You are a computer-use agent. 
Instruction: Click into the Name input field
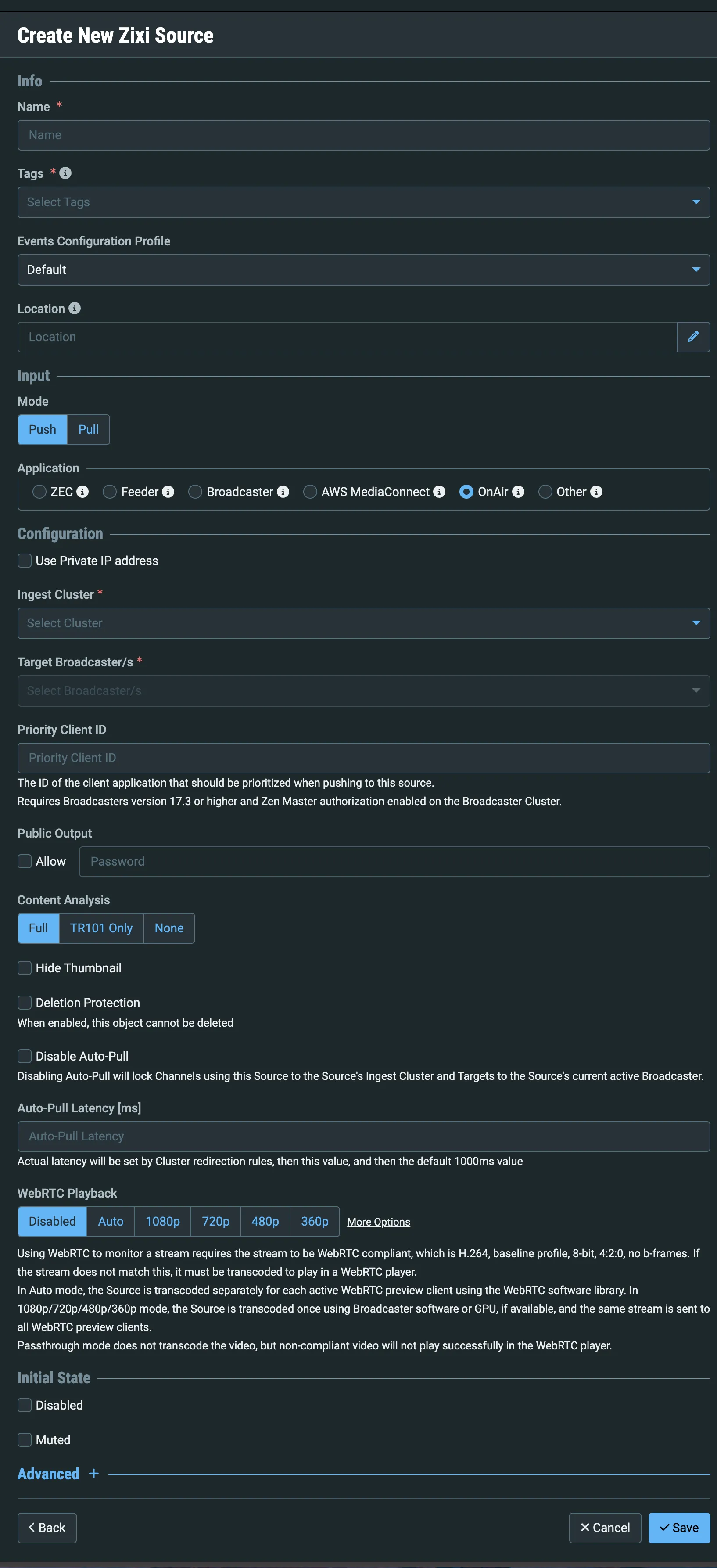click(363, 135)
